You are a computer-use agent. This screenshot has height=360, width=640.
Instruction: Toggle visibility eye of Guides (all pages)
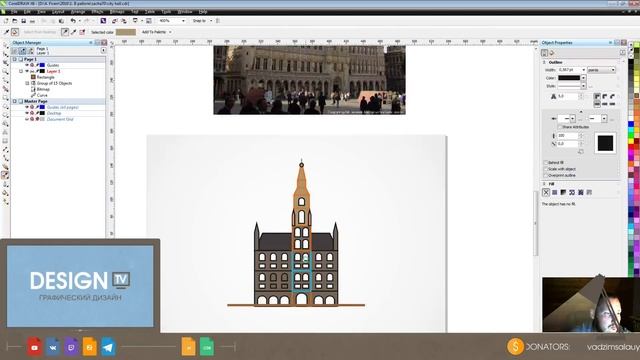(27, 107)
